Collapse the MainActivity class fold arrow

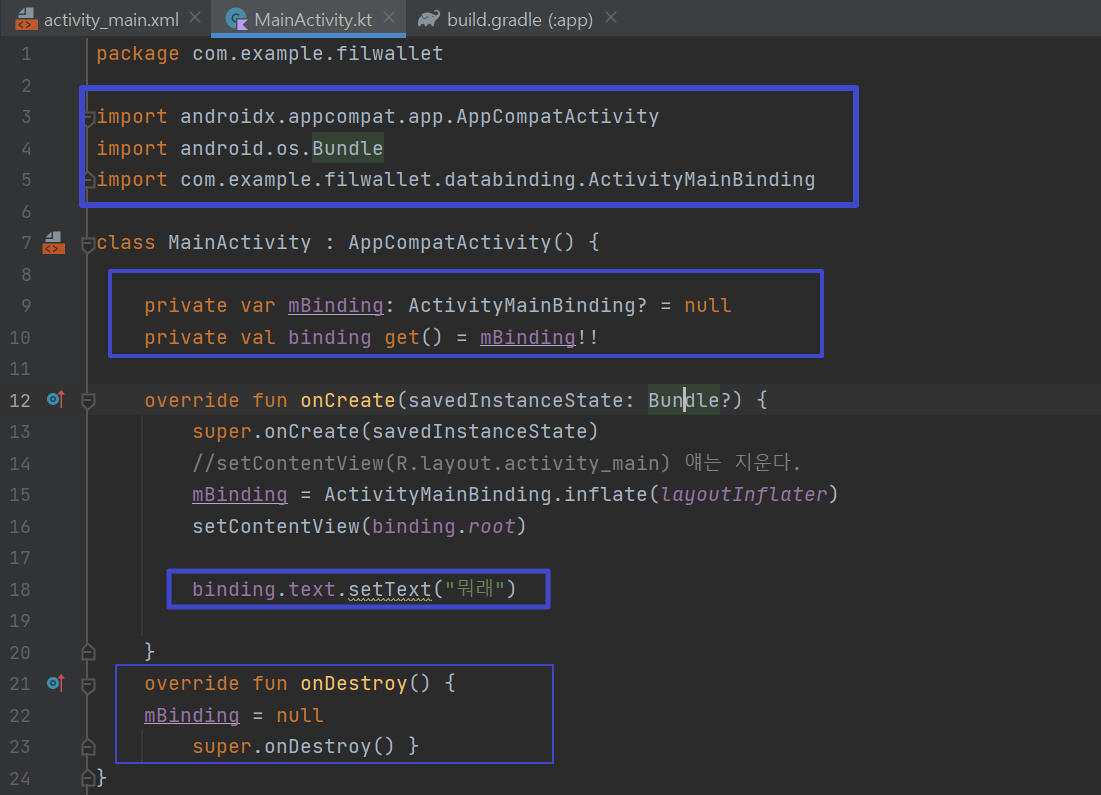click(x=88, y=244)
